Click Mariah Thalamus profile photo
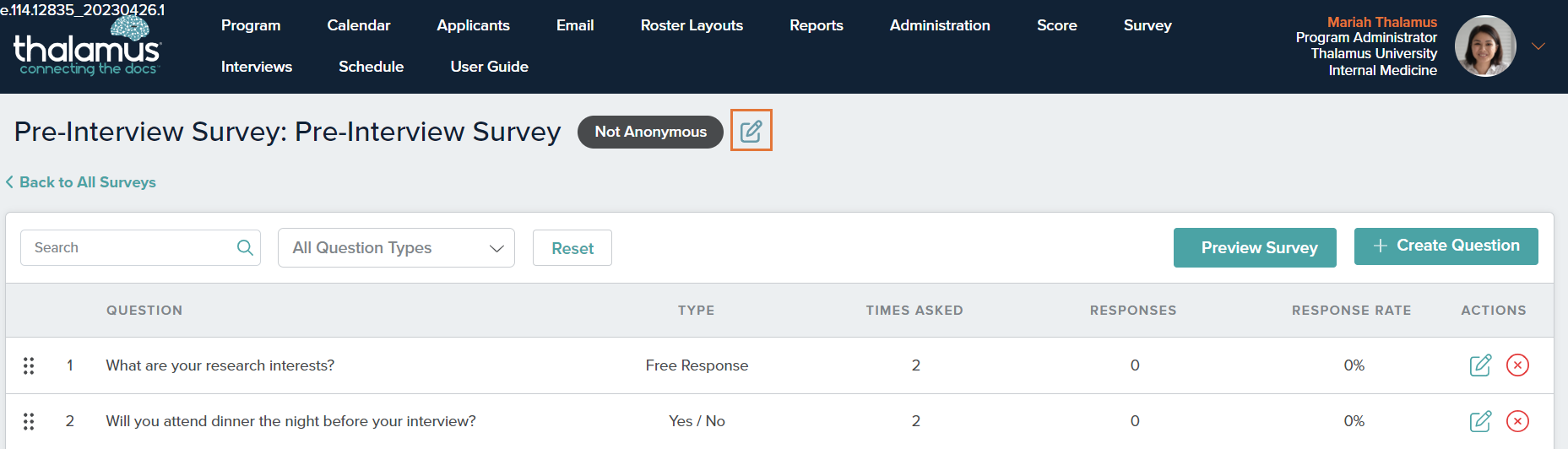Viewport: 1568px width, 449px height. click(1484, 46)
